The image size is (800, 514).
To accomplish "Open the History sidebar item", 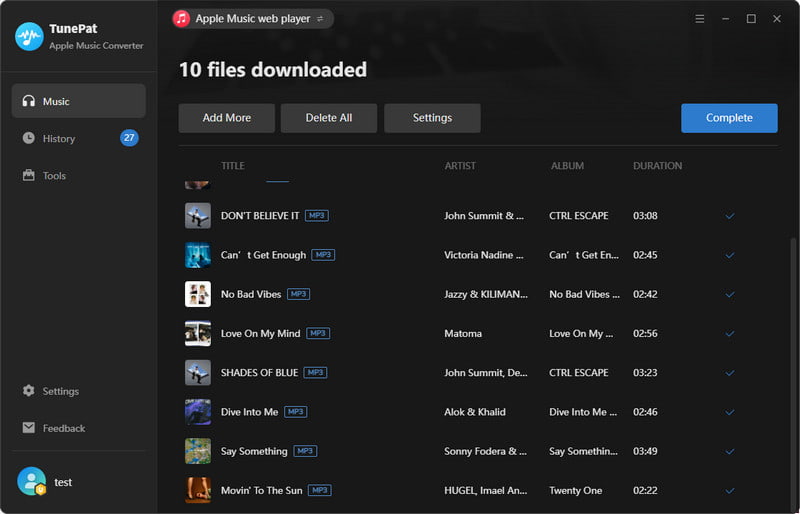I will click(79, 138).
